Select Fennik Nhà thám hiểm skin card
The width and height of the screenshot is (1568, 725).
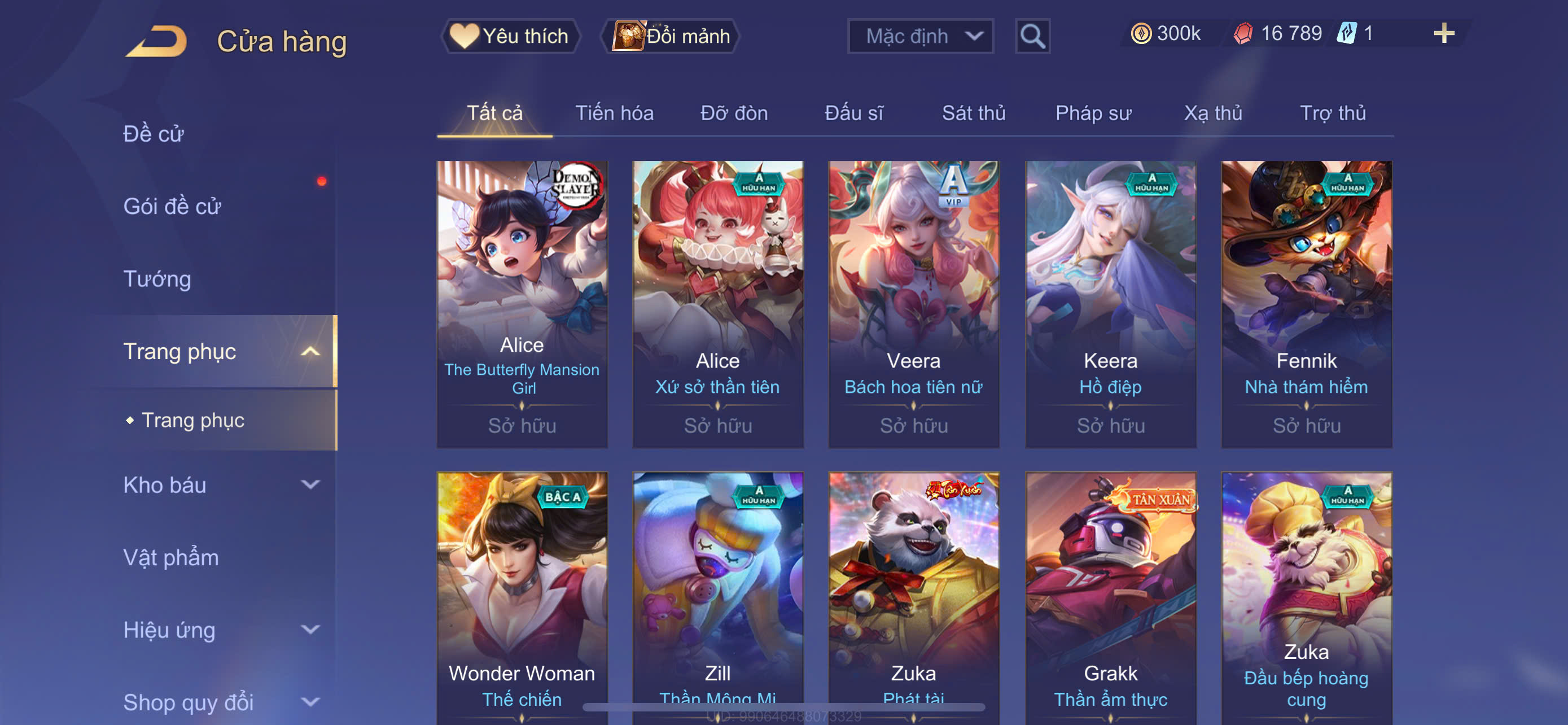(1306, 304)
